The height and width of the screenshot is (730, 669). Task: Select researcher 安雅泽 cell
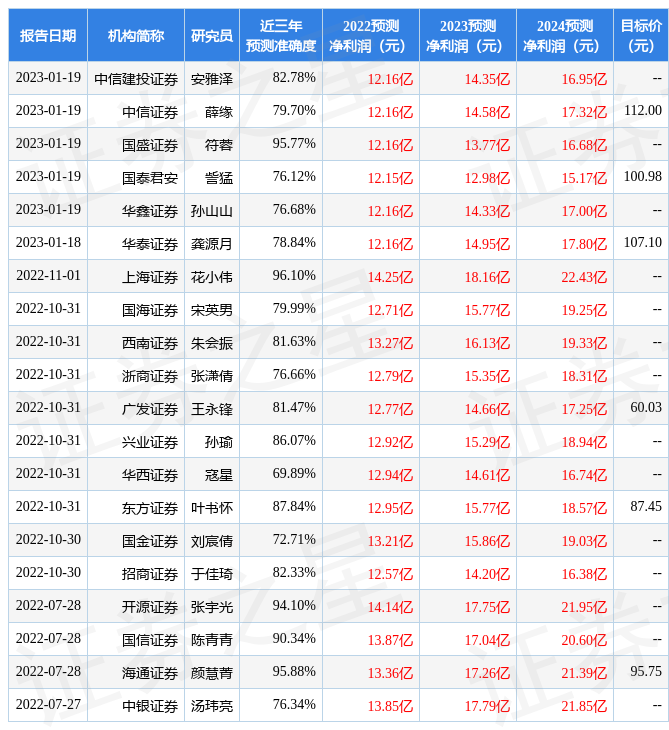coord(212,79)
